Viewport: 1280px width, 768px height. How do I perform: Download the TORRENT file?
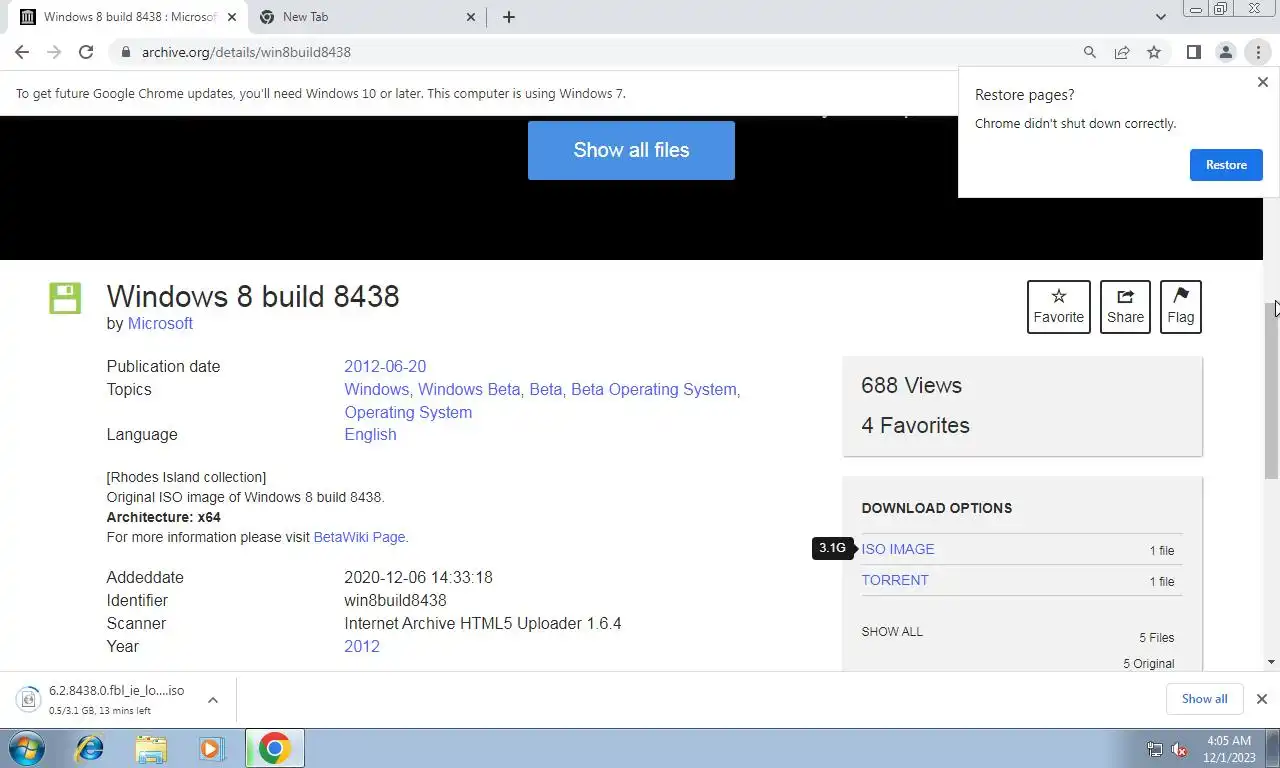coord(895,580)
